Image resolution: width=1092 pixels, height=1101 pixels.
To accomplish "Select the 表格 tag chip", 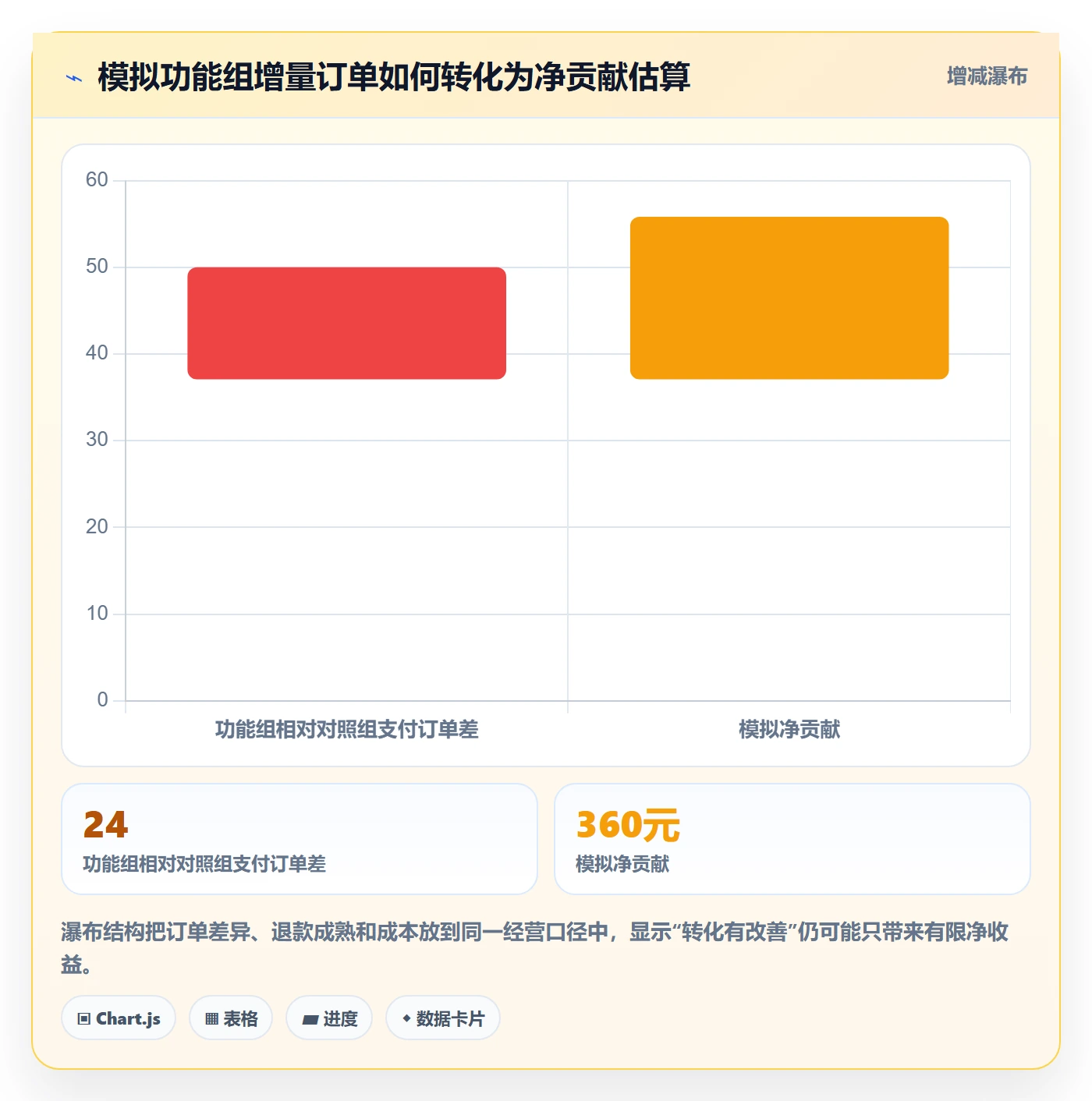I will coord(231,1018).
